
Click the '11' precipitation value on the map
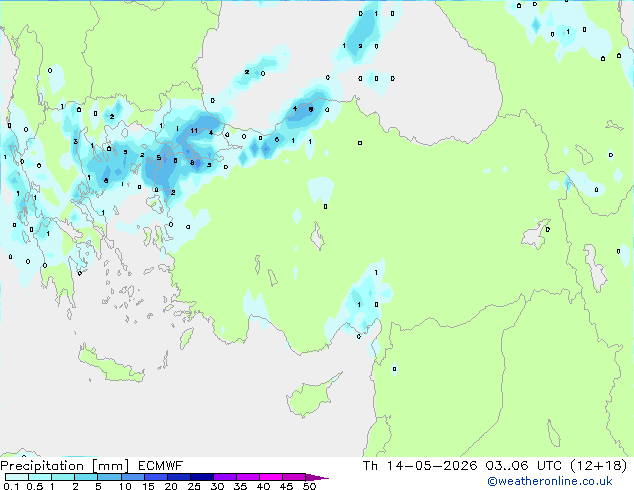pyautogui.click(x=194, y=131)
